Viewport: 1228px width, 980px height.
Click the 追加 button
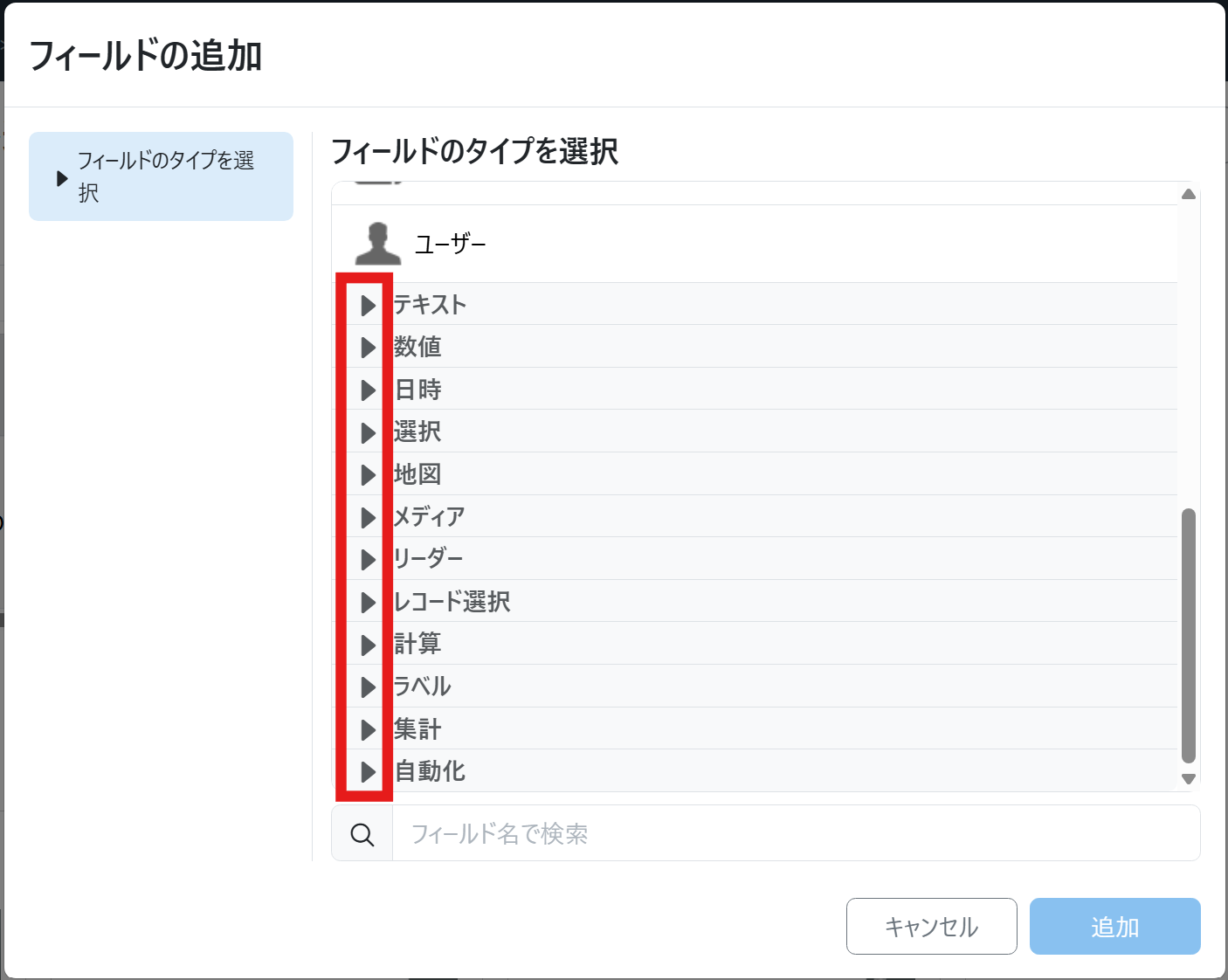tap(1114, 927)
